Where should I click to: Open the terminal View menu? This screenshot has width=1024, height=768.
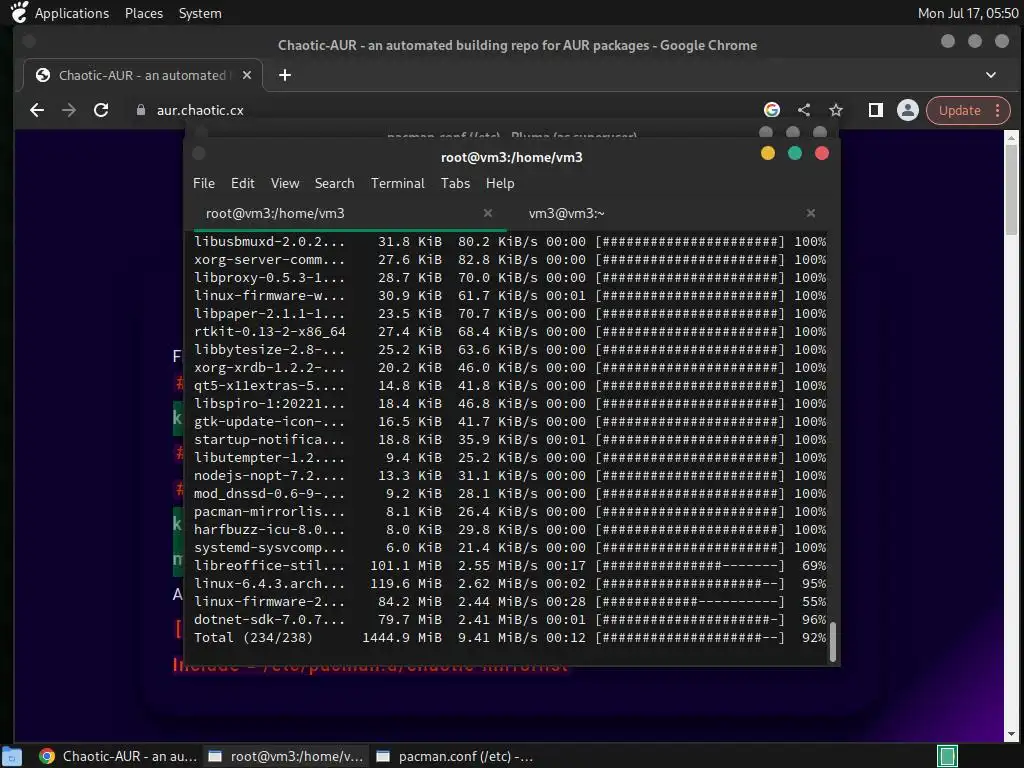click(285, 184)
